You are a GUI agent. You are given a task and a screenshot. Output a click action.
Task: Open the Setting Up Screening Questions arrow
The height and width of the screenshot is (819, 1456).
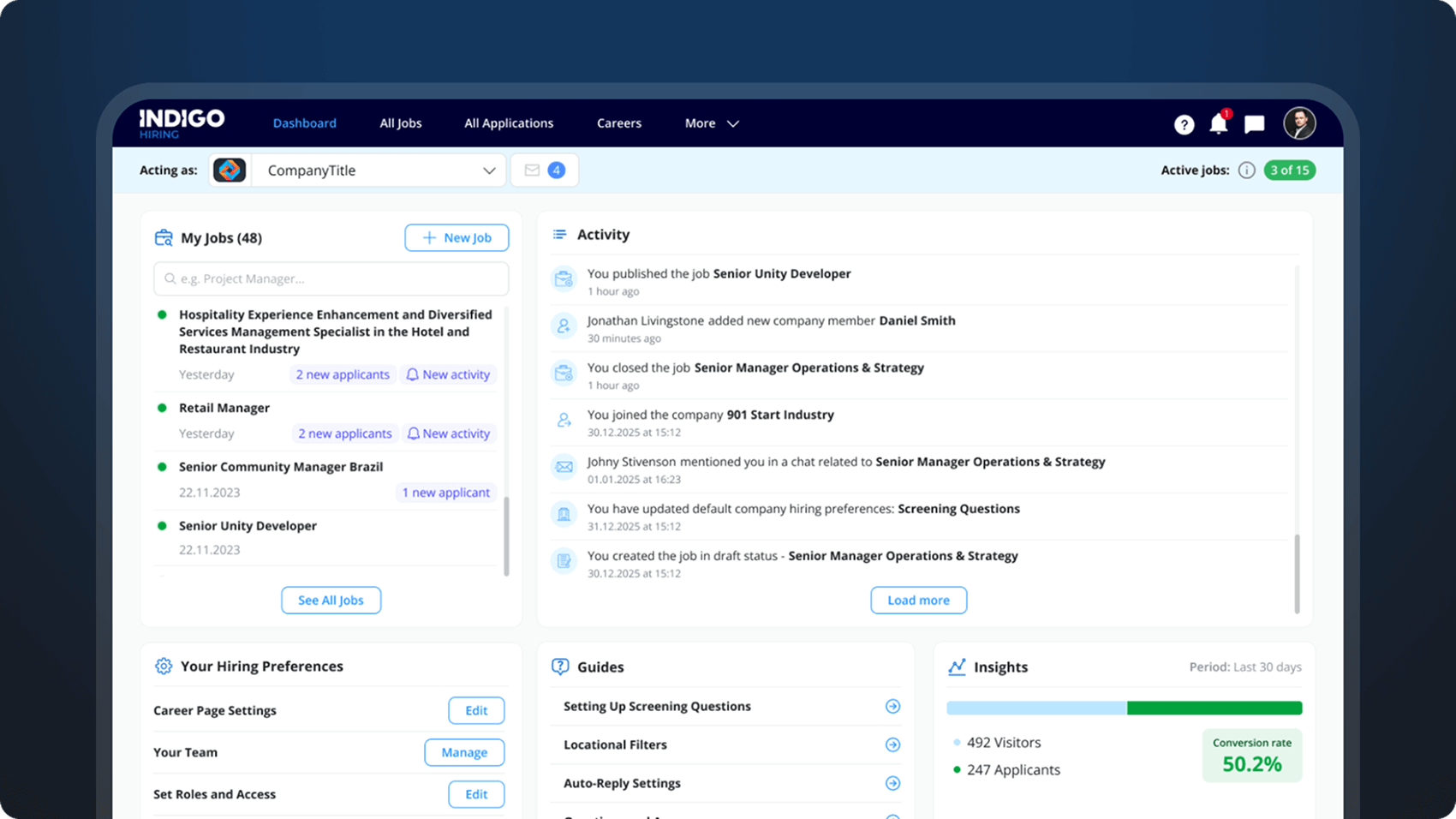892,707
